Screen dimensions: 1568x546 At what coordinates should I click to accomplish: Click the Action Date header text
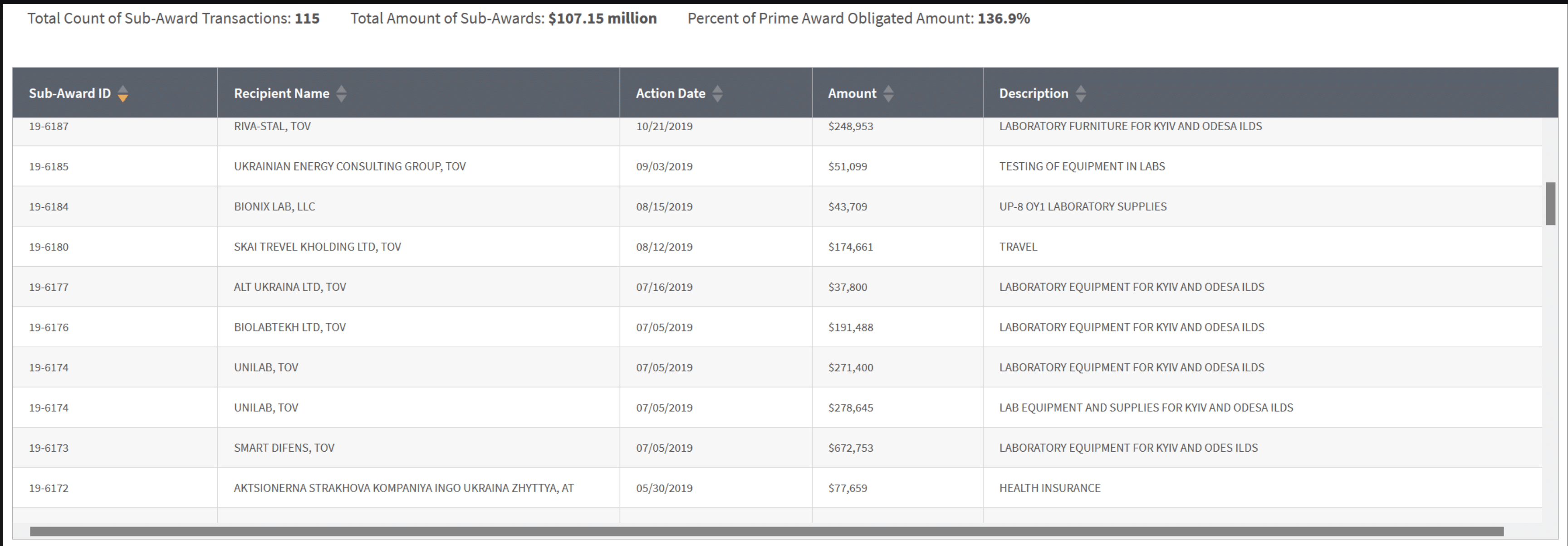pyautogui.click(x=670, y=94)
